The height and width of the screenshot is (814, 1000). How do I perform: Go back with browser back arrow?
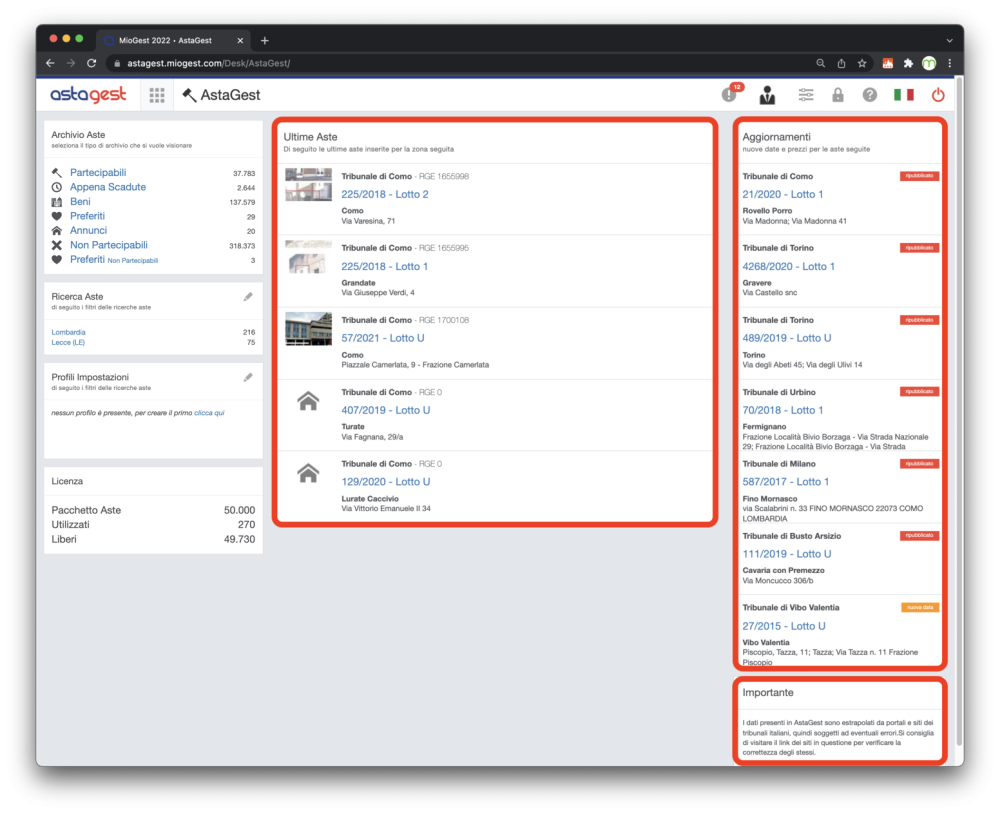(x=50, y=63)
